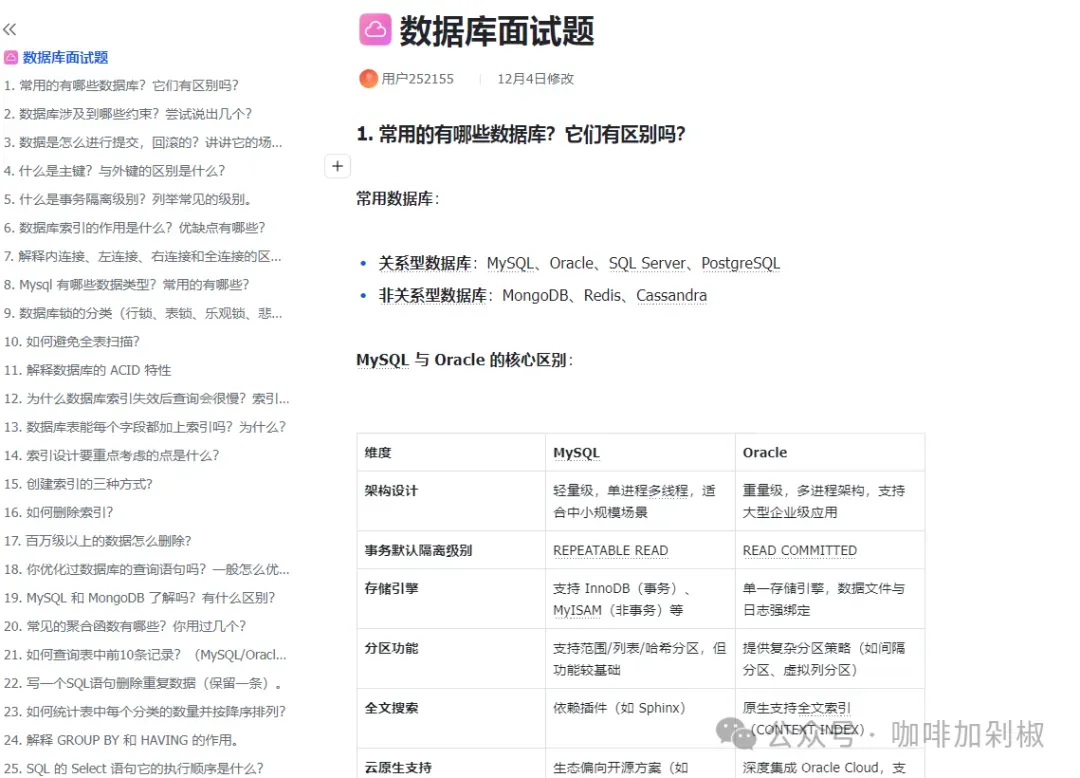The width and height of the screenshot is (1080, 778).
Task: Click the 12月4日修改 timestamp
Action: [535, 79]
